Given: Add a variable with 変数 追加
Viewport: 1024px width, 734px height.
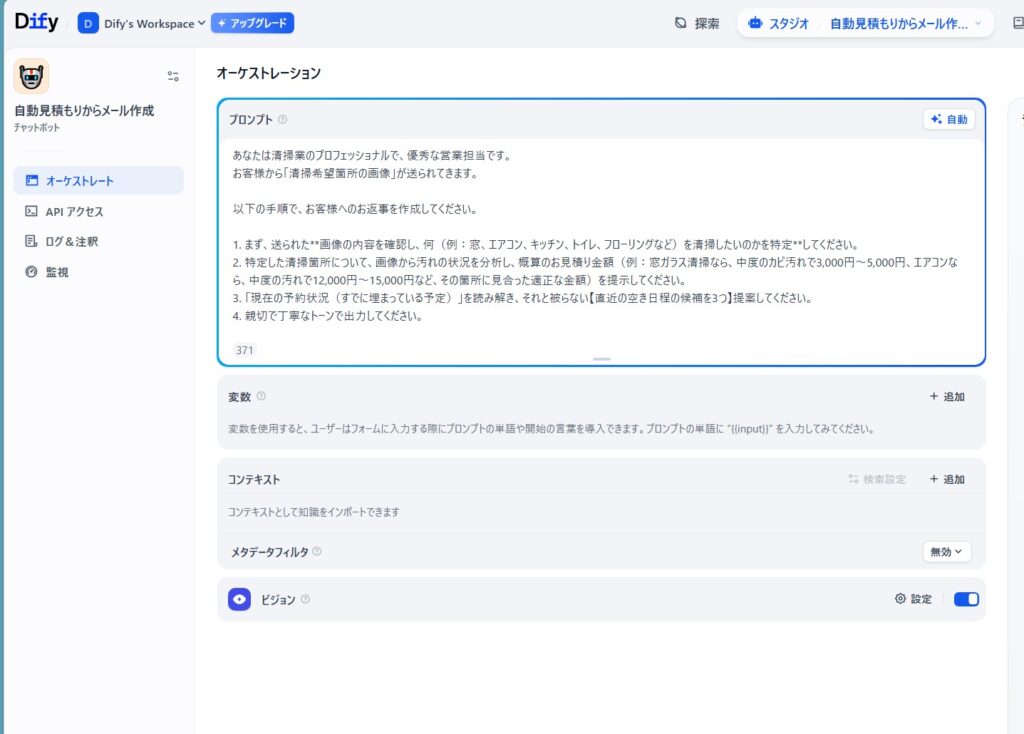Looking at the screenshot, I should (944, 396).
